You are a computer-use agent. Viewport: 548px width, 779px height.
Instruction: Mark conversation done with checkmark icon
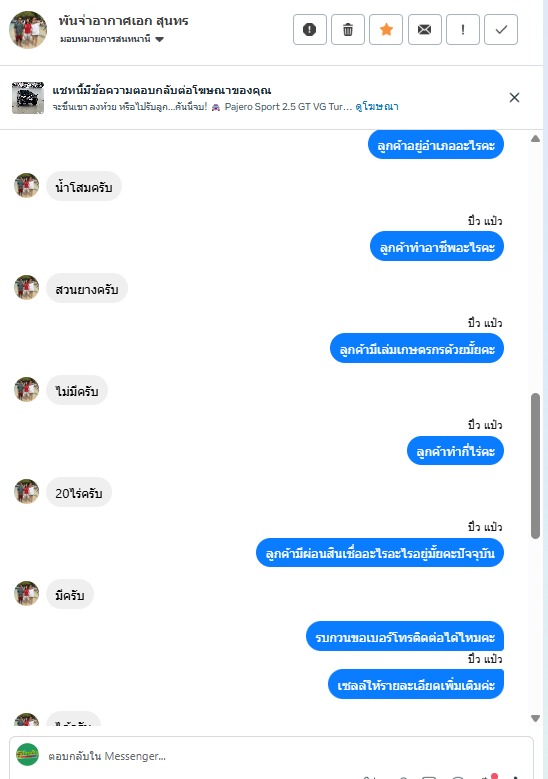(x=501, y=30)
